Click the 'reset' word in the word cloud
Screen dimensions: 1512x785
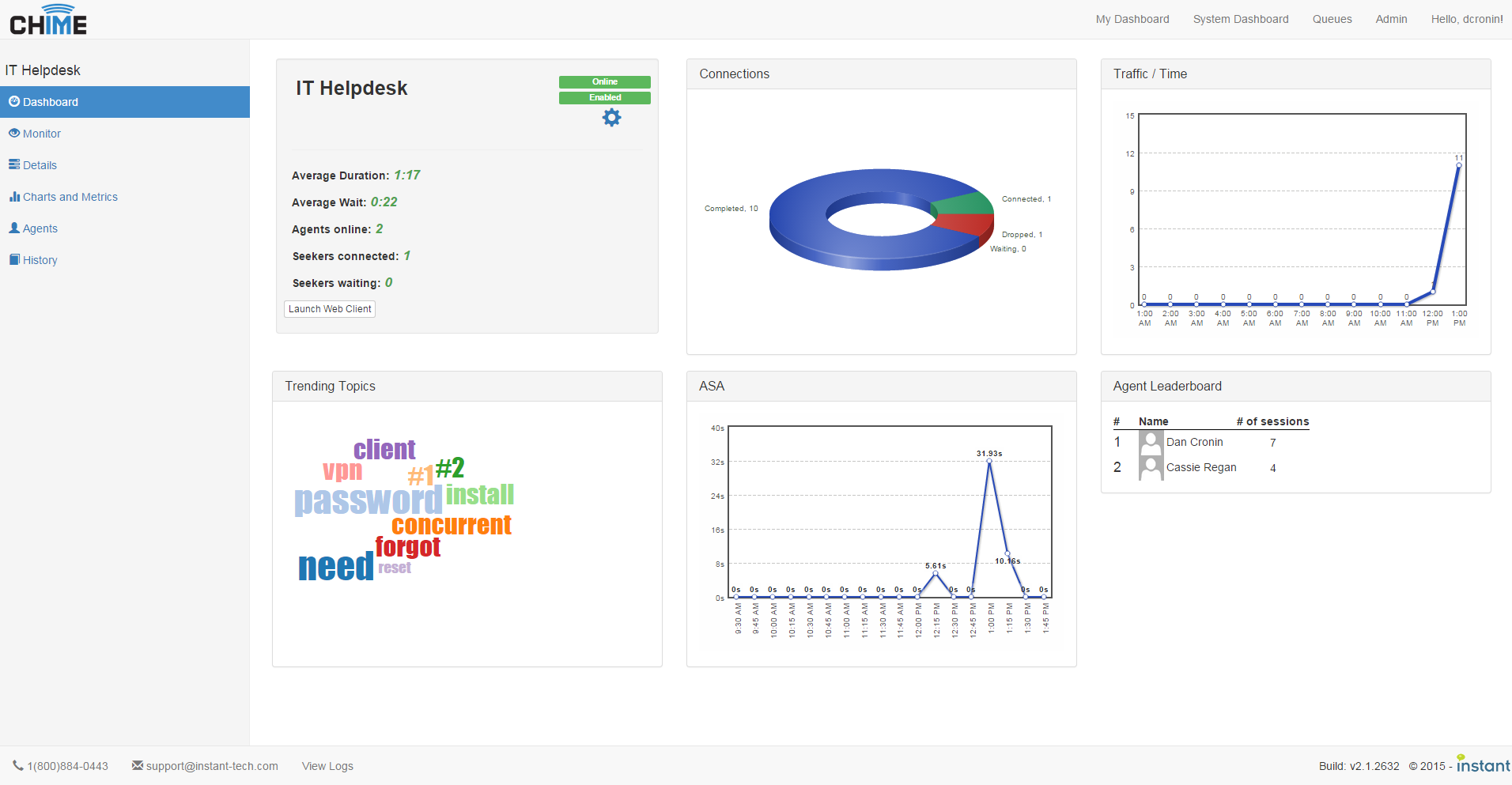pos(395,568)
